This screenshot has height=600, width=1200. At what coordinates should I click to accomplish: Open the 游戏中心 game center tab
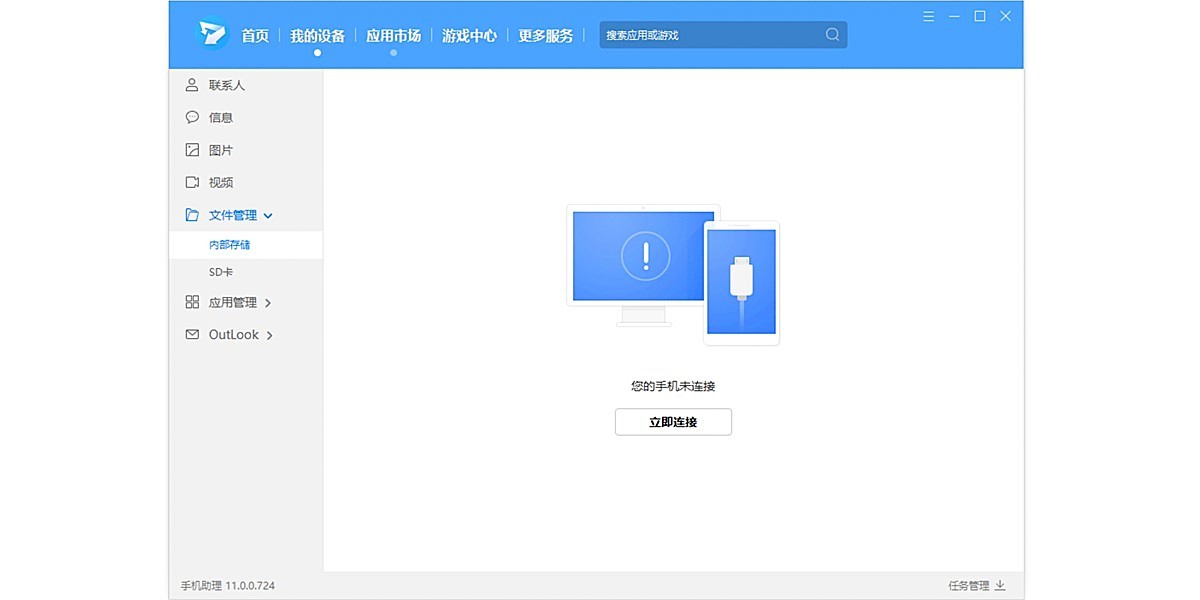tap(469, 34)
